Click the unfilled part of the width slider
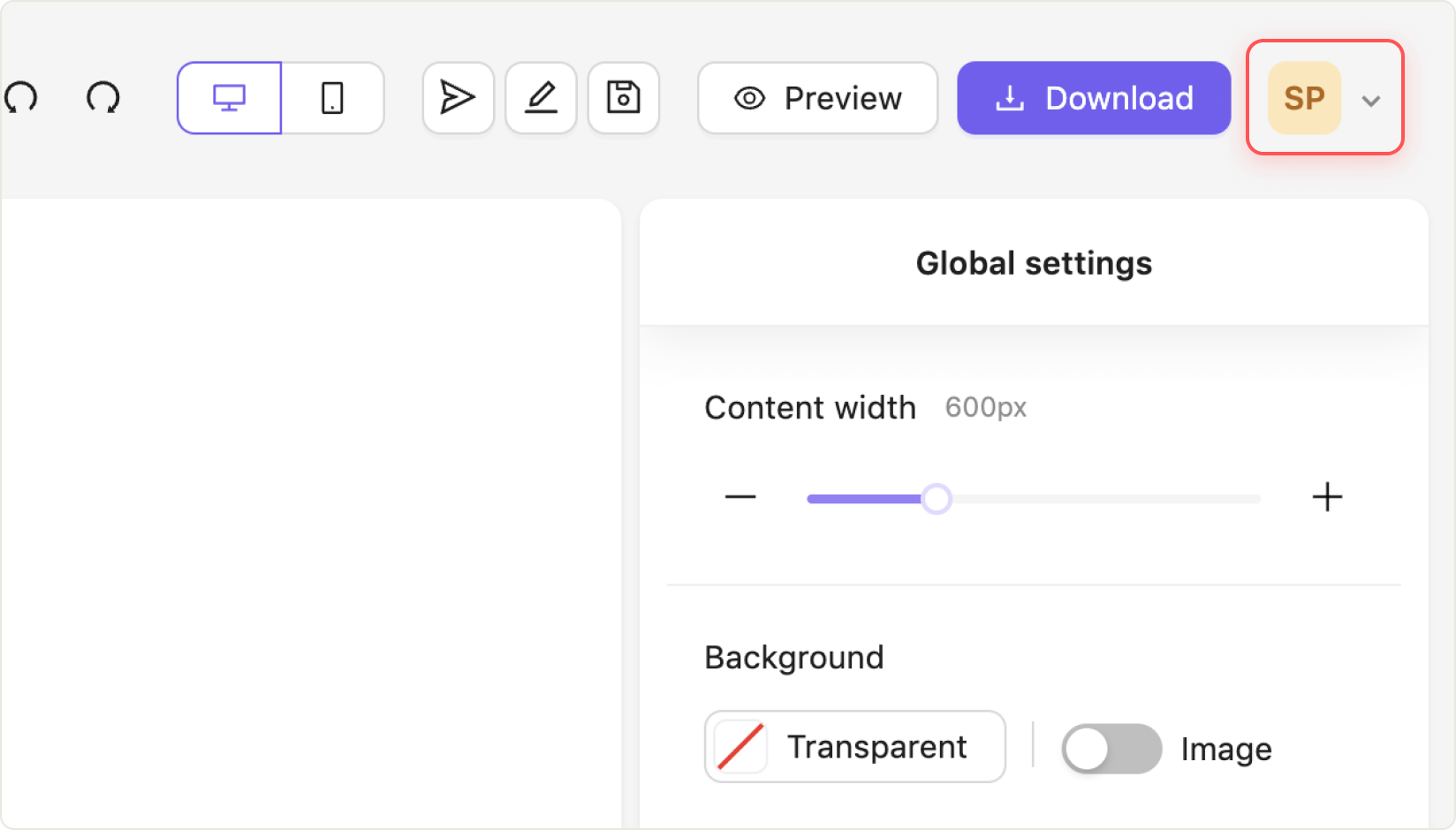Screen dimensions: 1456x830 [1104, 499]
